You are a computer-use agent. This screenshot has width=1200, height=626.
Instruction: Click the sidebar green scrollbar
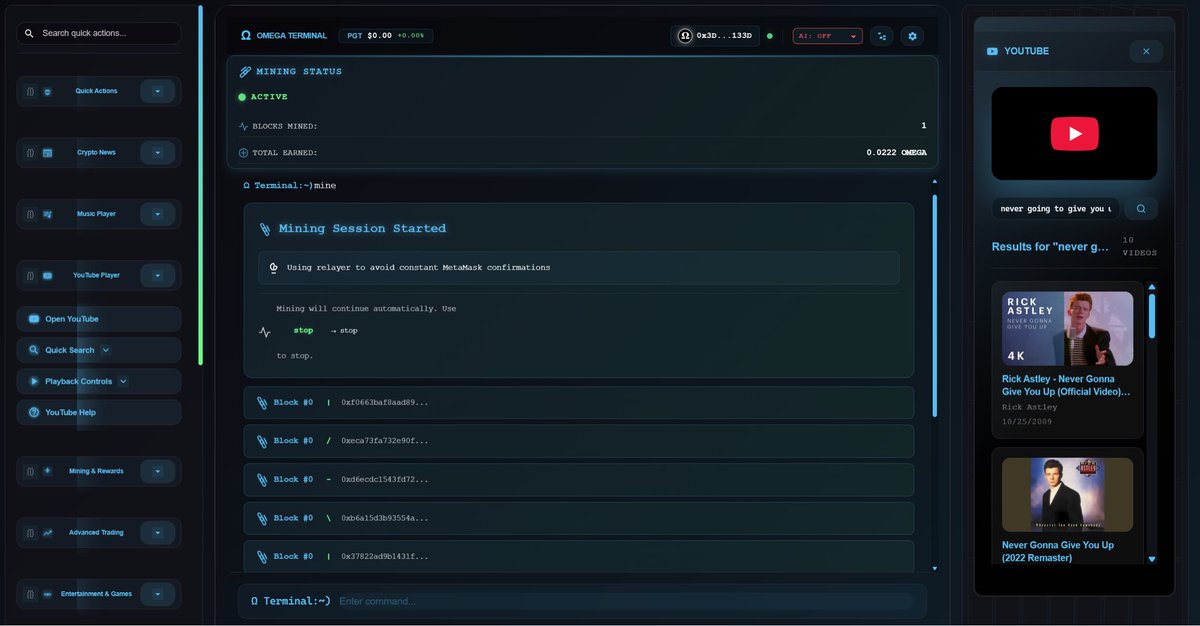(200, 185)
